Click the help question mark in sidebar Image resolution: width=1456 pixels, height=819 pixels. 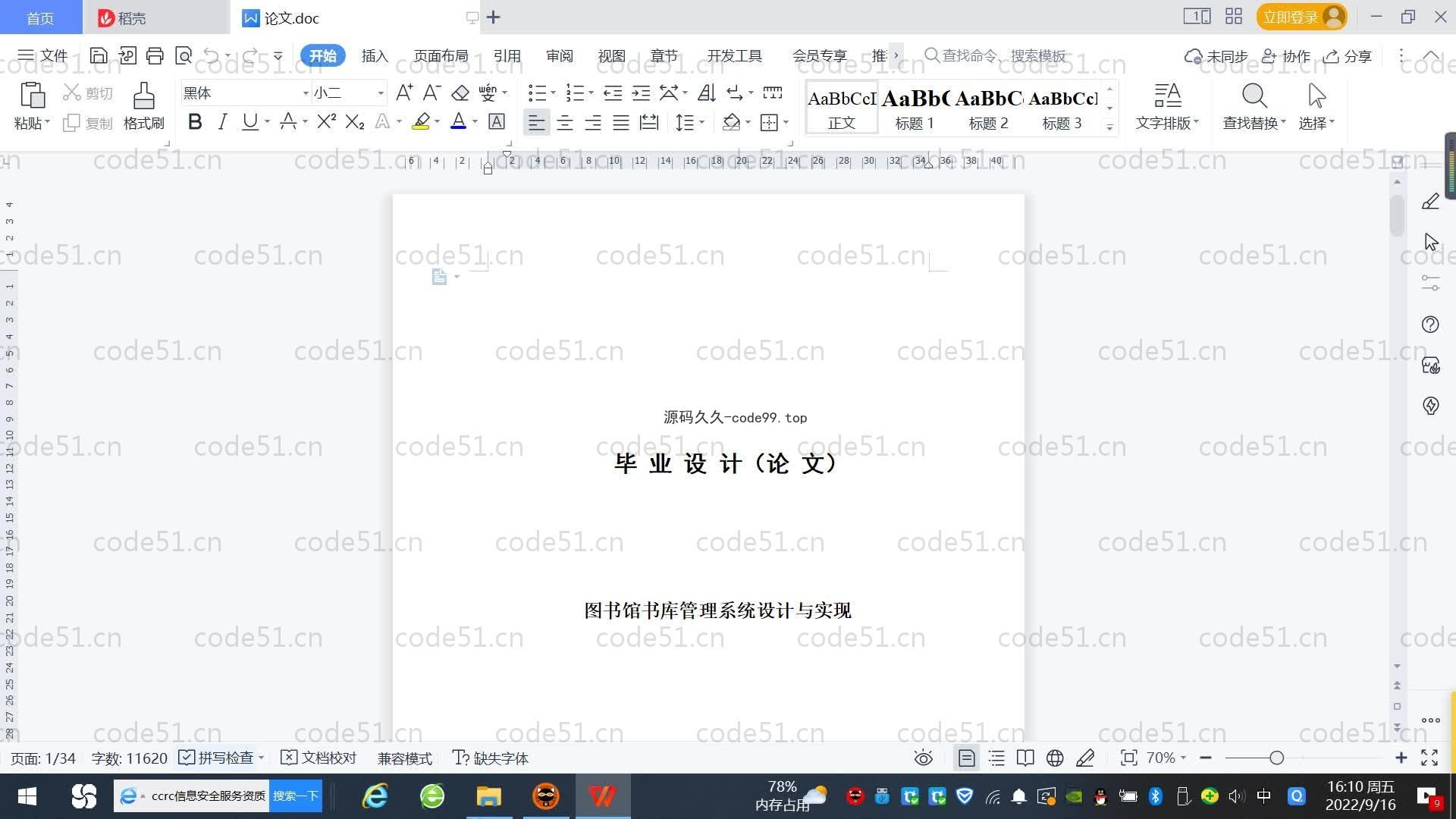coord(1430,325)
